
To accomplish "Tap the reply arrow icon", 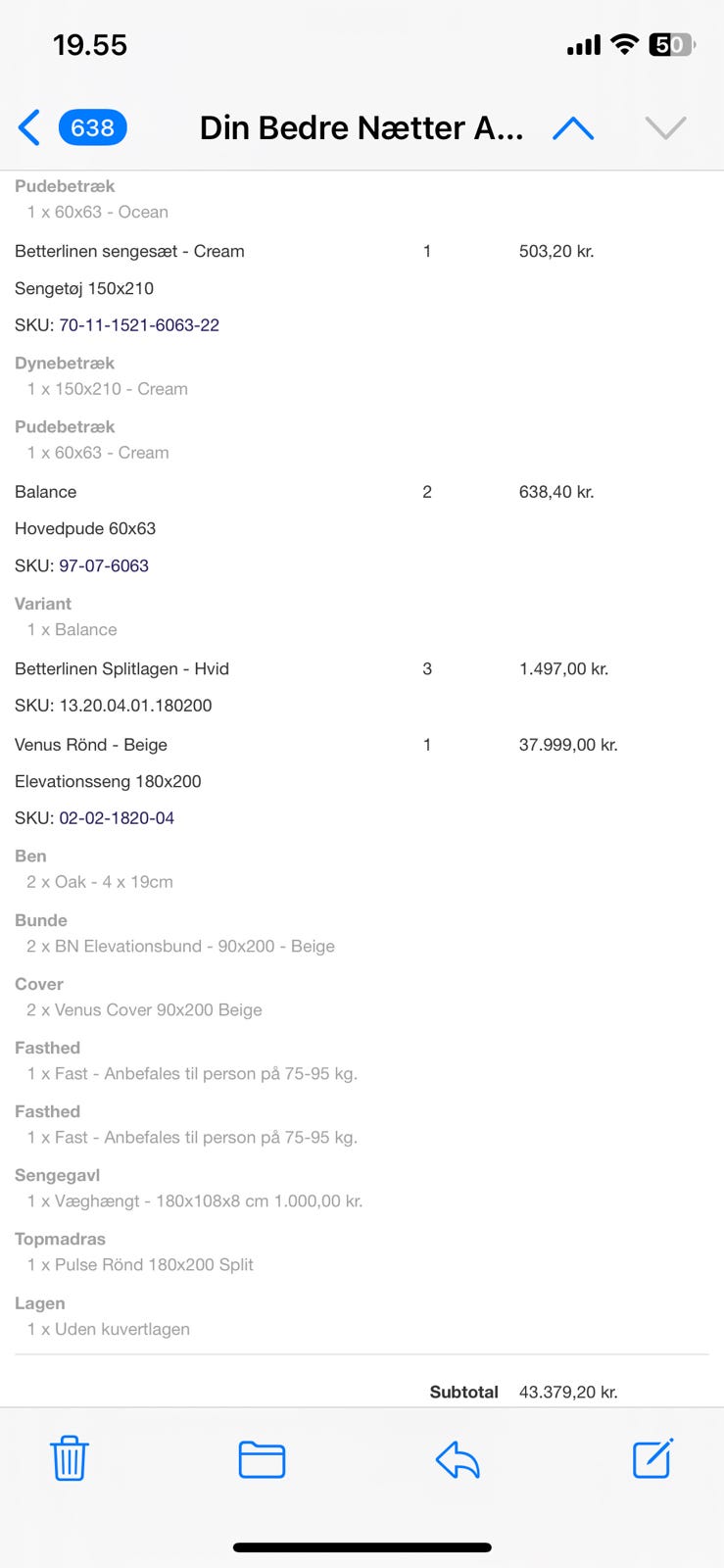I will pos(458,1458).
